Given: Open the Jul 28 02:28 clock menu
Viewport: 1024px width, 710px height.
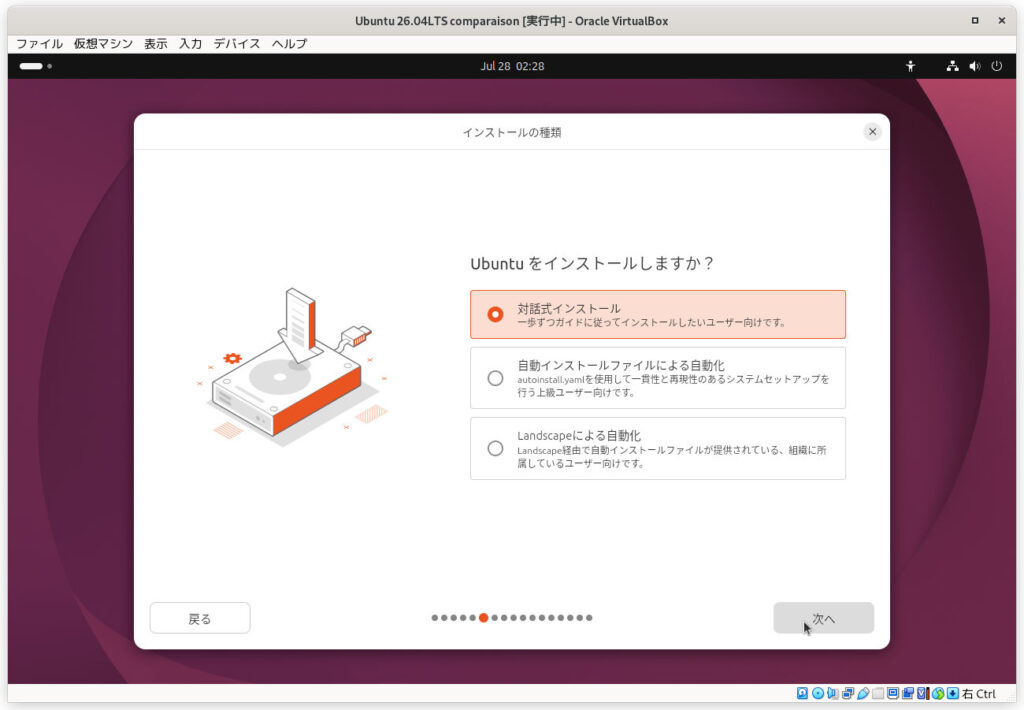Looking at the screenshot, I should (512, 66).
